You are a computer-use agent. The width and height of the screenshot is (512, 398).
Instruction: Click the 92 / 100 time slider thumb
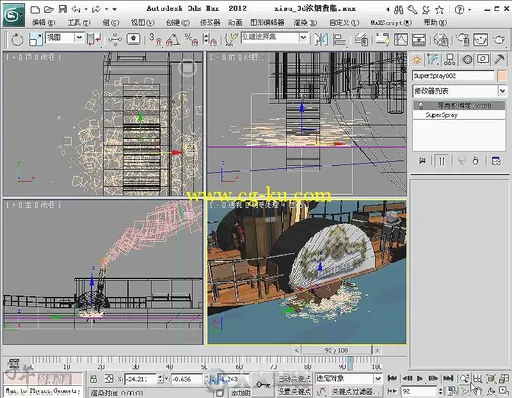[336, 350]
